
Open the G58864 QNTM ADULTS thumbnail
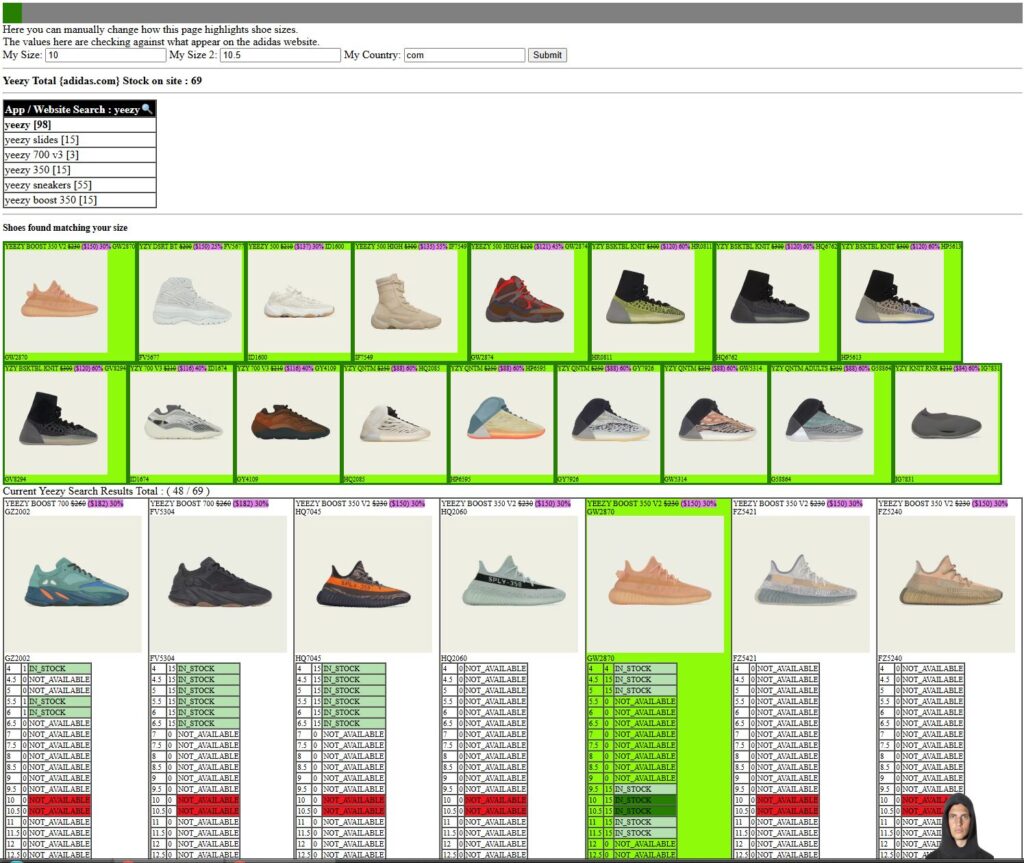click(x=823, y=423)
